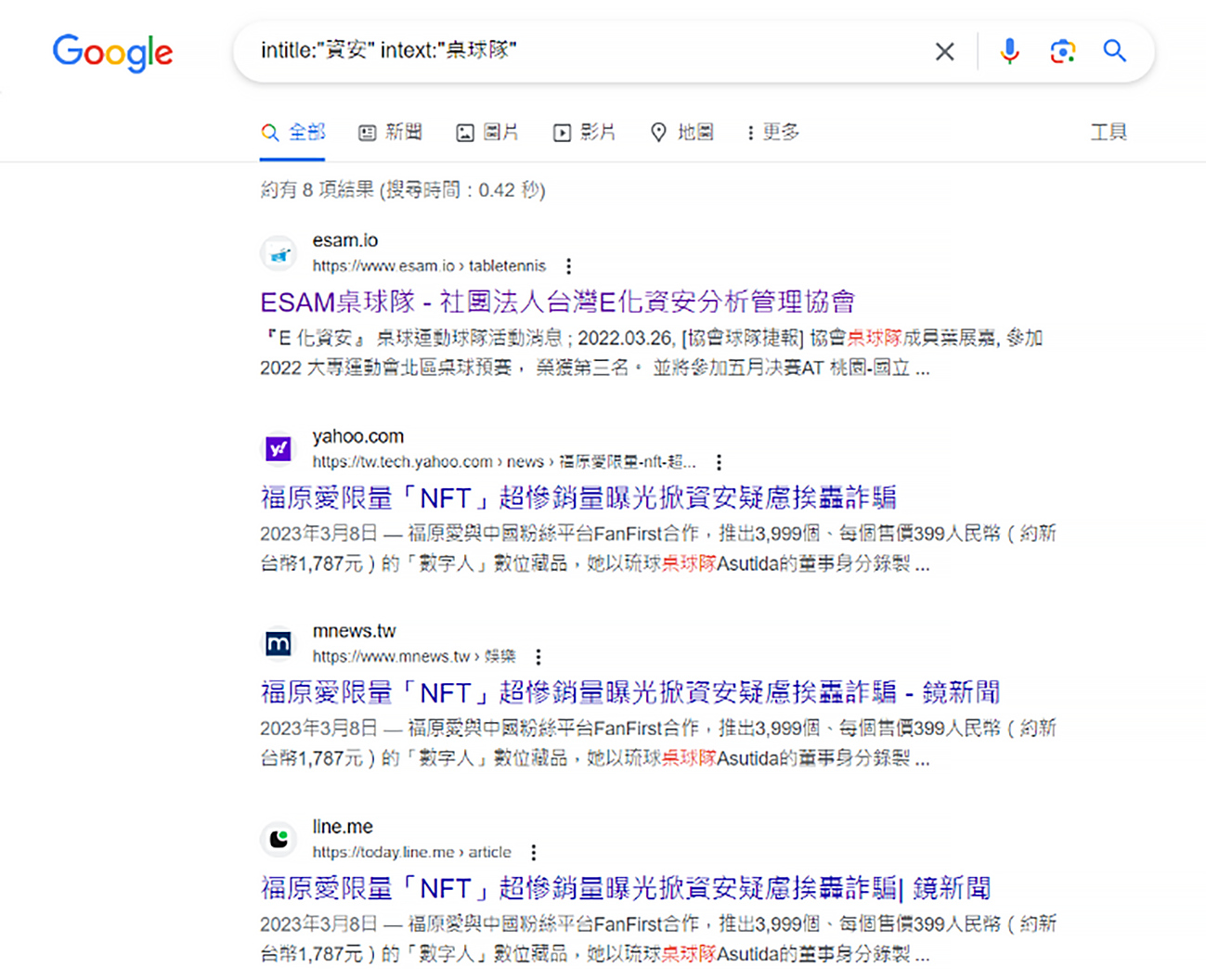1206x980 pixels.
Task: Click URL https://today.line.me › article
Action: pyautogui.click(x=411, y=853)
